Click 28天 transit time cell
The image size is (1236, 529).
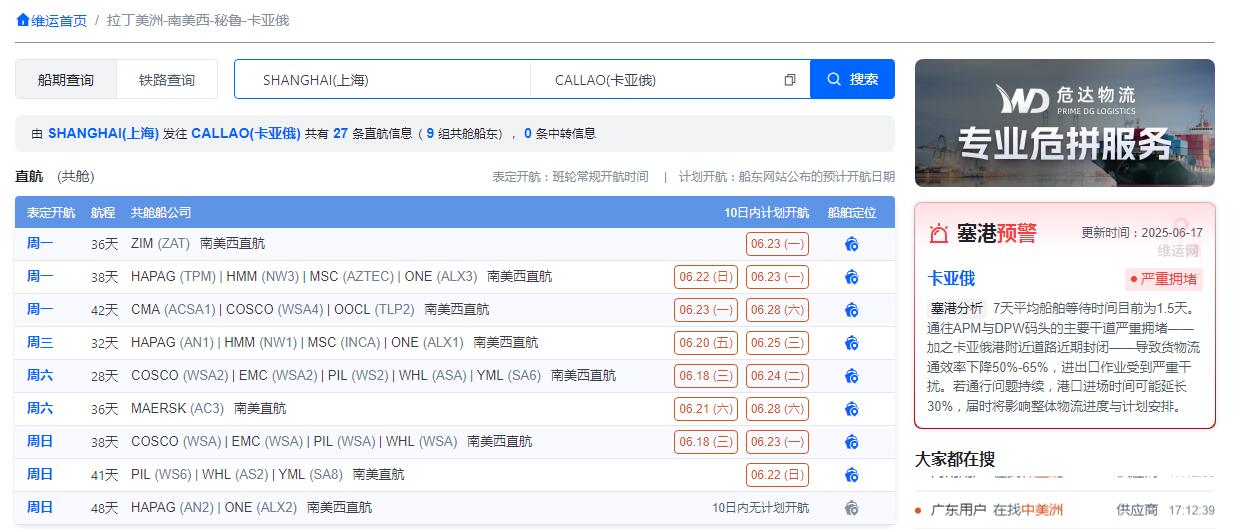104,377
